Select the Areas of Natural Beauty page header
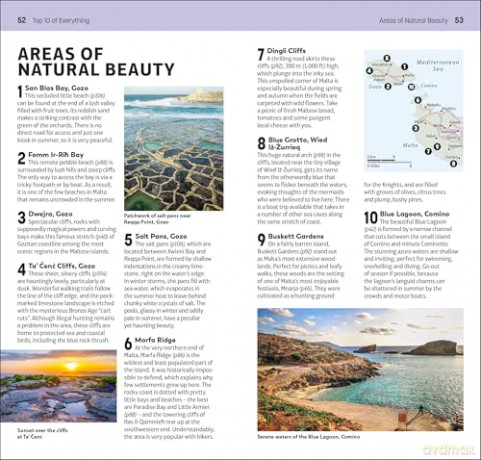The width and height of the screenshot is (481, 460). point(413,21)
